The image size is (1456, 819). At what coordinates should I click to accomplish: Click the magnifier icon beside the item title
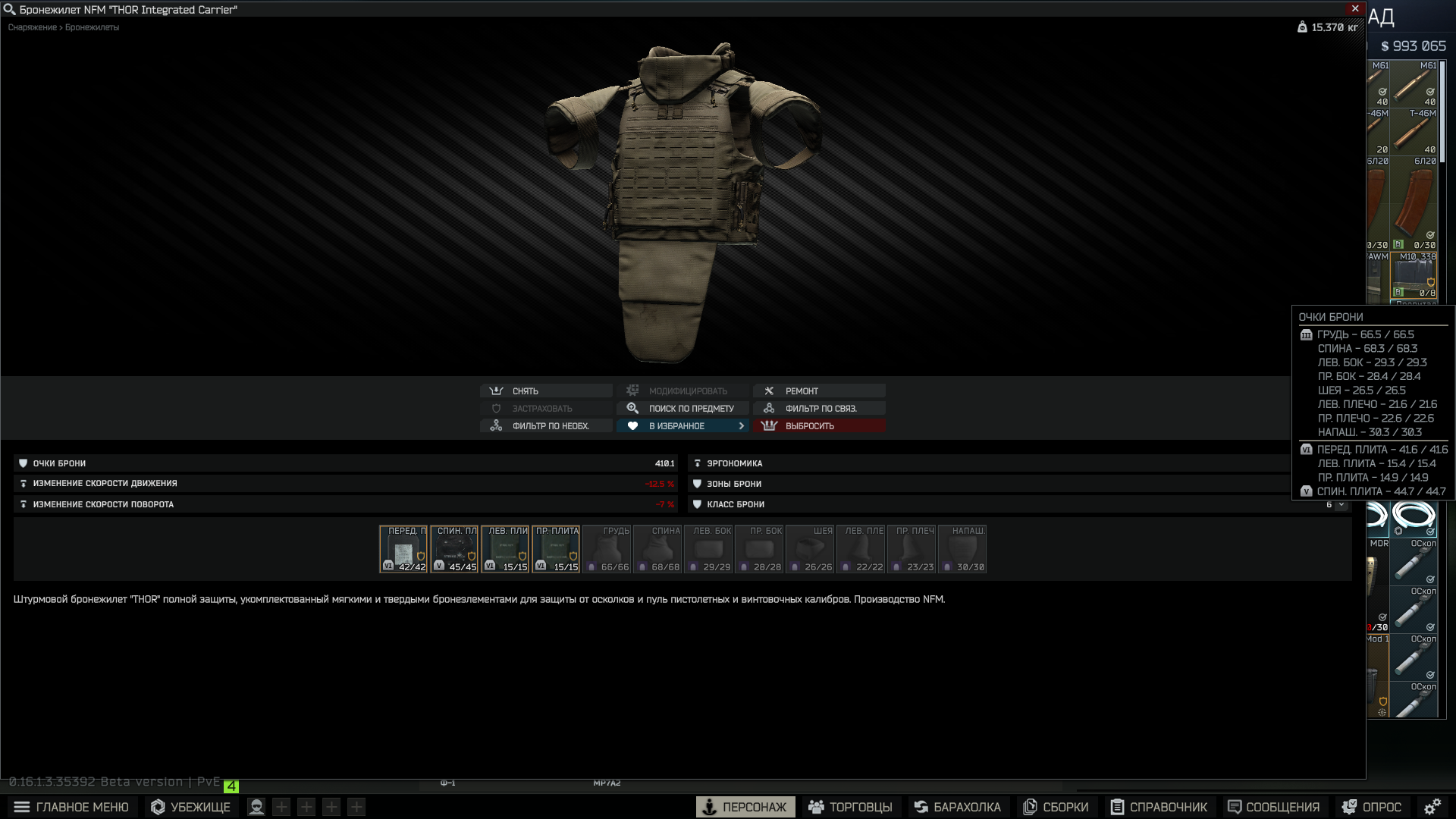coord(9,10)
